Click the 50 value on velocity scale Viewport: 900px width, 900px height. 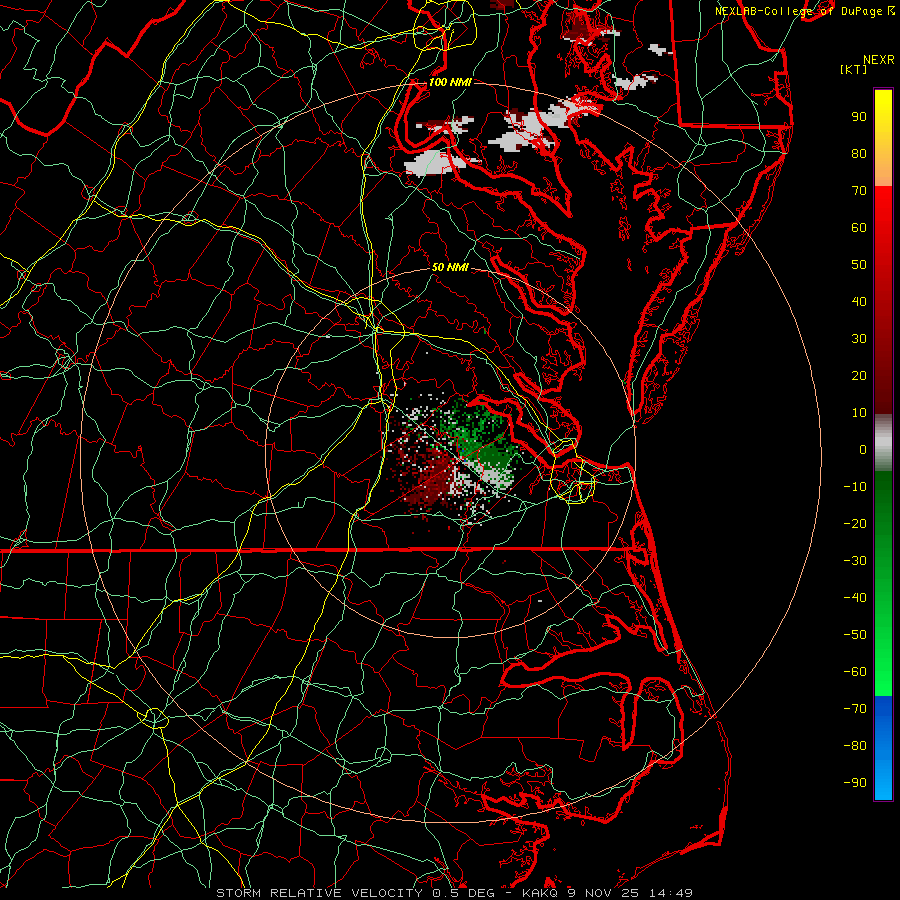point(859,265)
